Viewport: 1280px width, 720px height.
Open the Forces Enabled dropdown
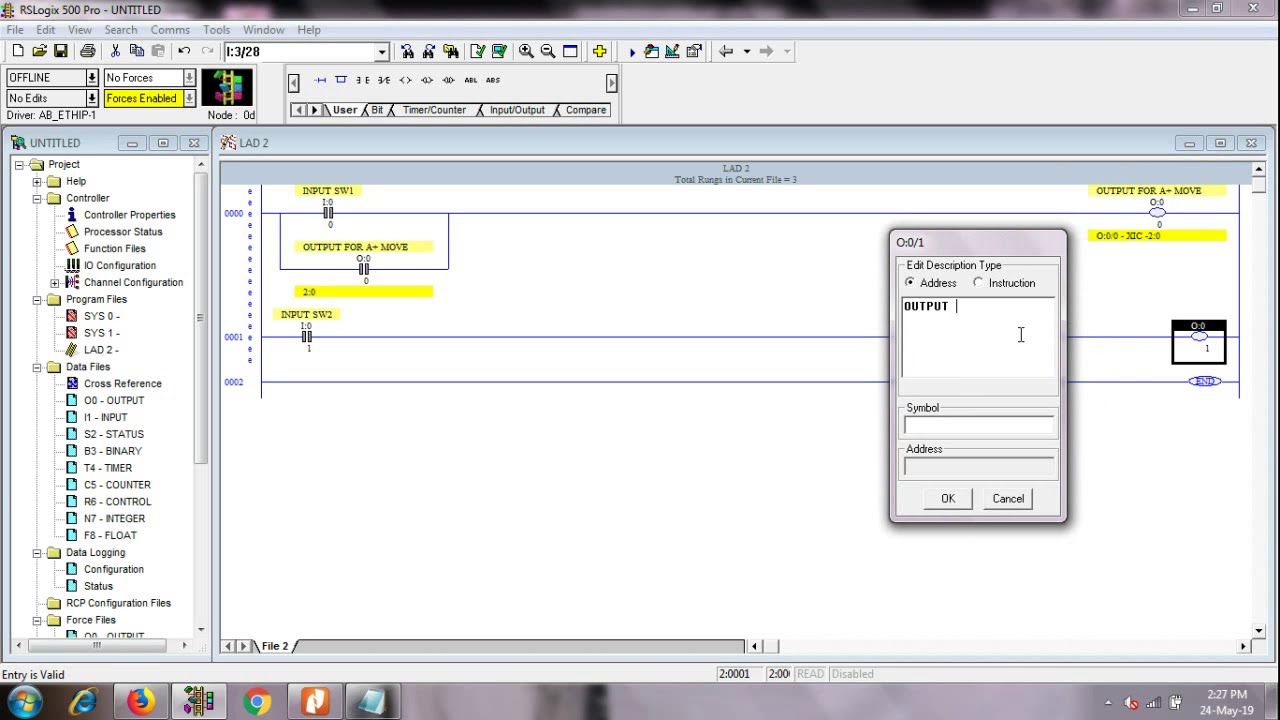(189, 98)
